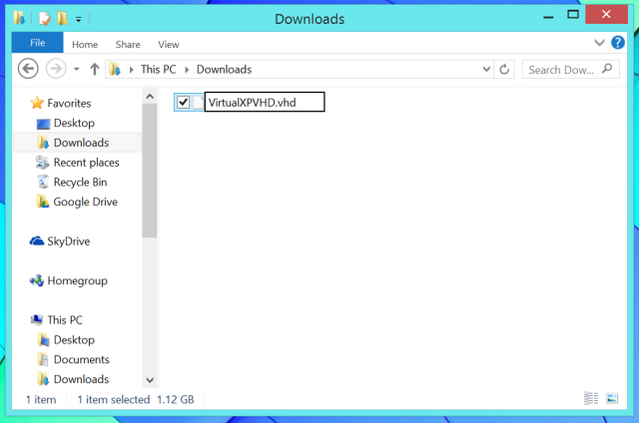The image size is (639, 423).
Task: Go up one level with Up arrow
Action: tap(95, 69)
